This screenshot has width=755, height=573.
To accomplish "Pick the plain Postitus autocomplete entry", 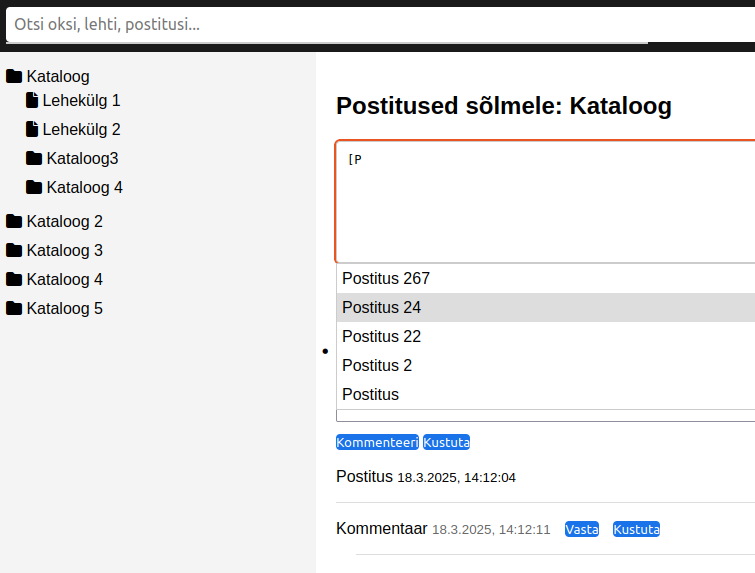I will [370, 394].
